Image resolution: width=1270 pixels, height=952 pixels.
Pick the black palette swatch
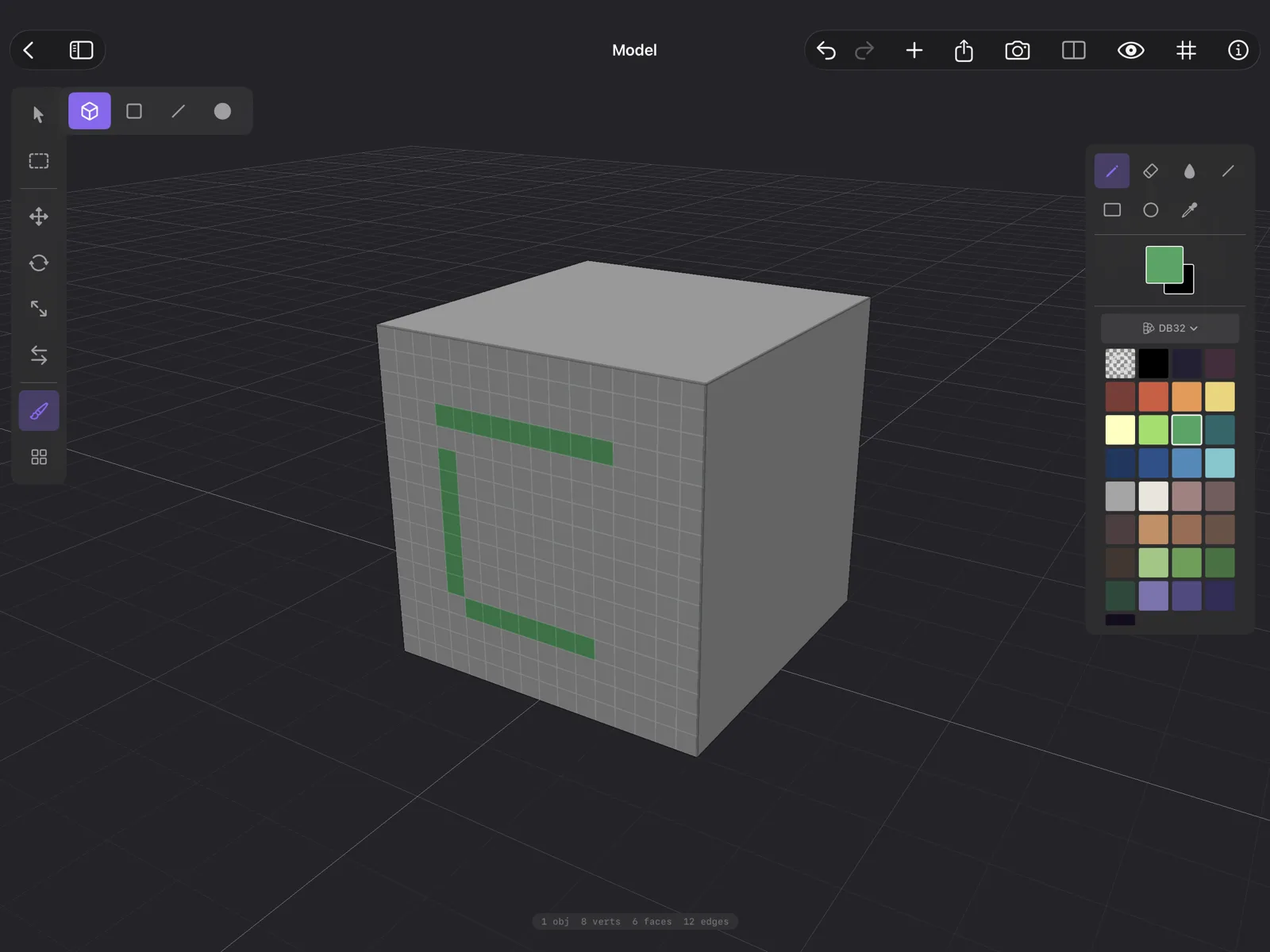coord(1153,363)
